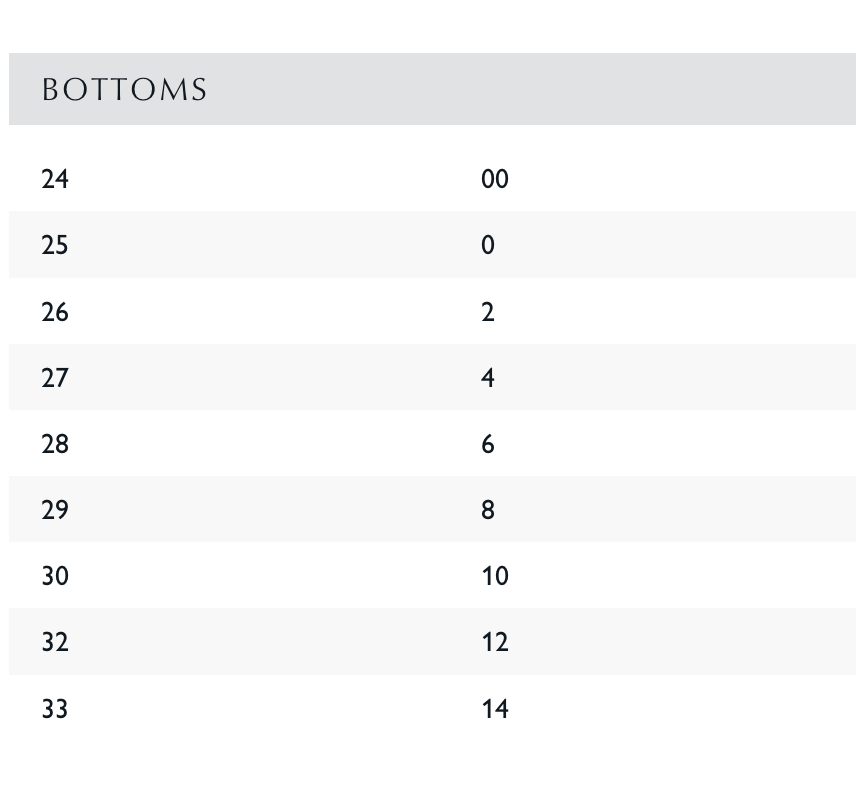Click the size 14 cell
The image size is (856, 790).
pos(495,709)
